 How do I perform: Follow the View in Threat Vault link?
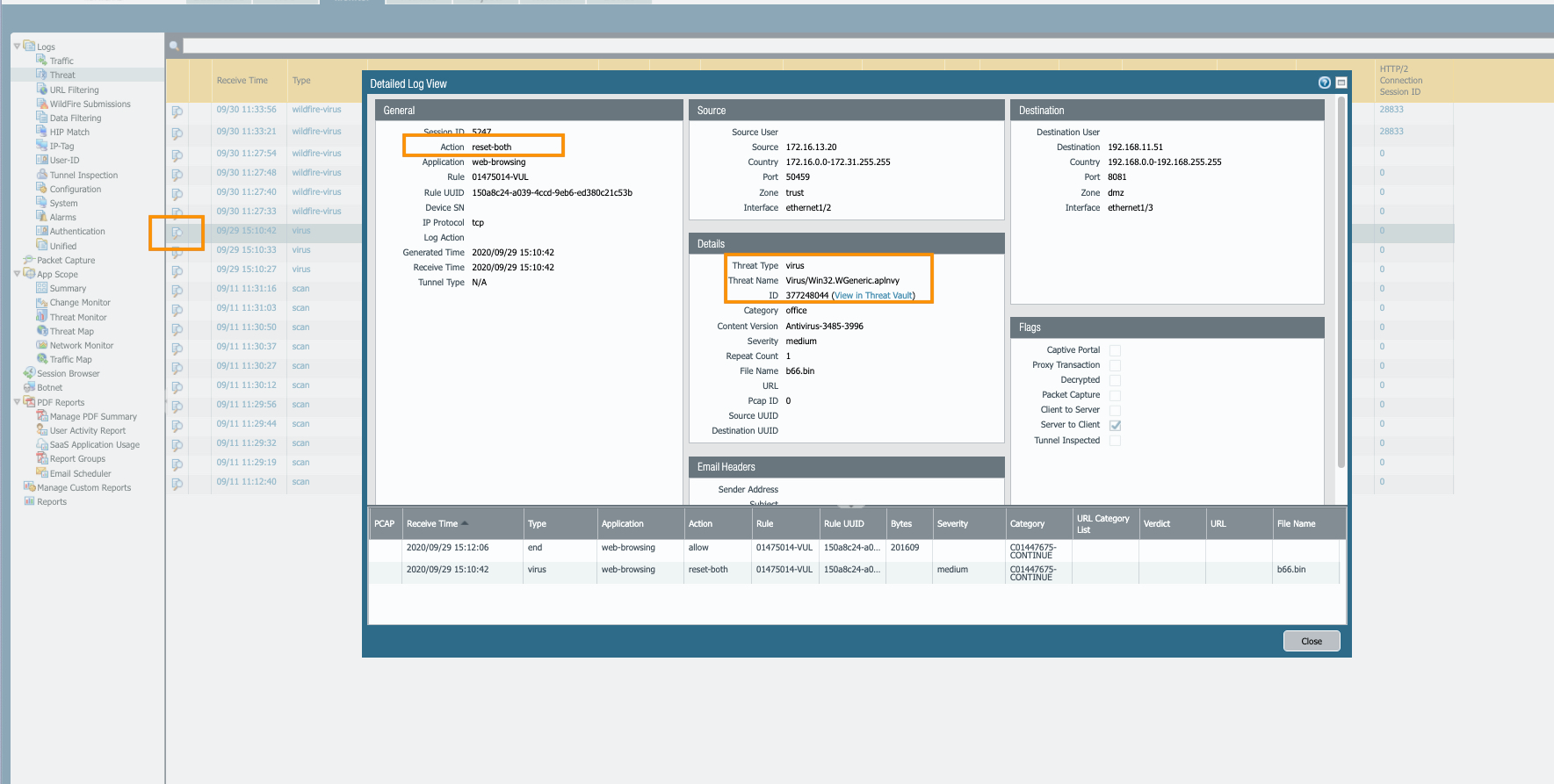(x=873, y=296)
